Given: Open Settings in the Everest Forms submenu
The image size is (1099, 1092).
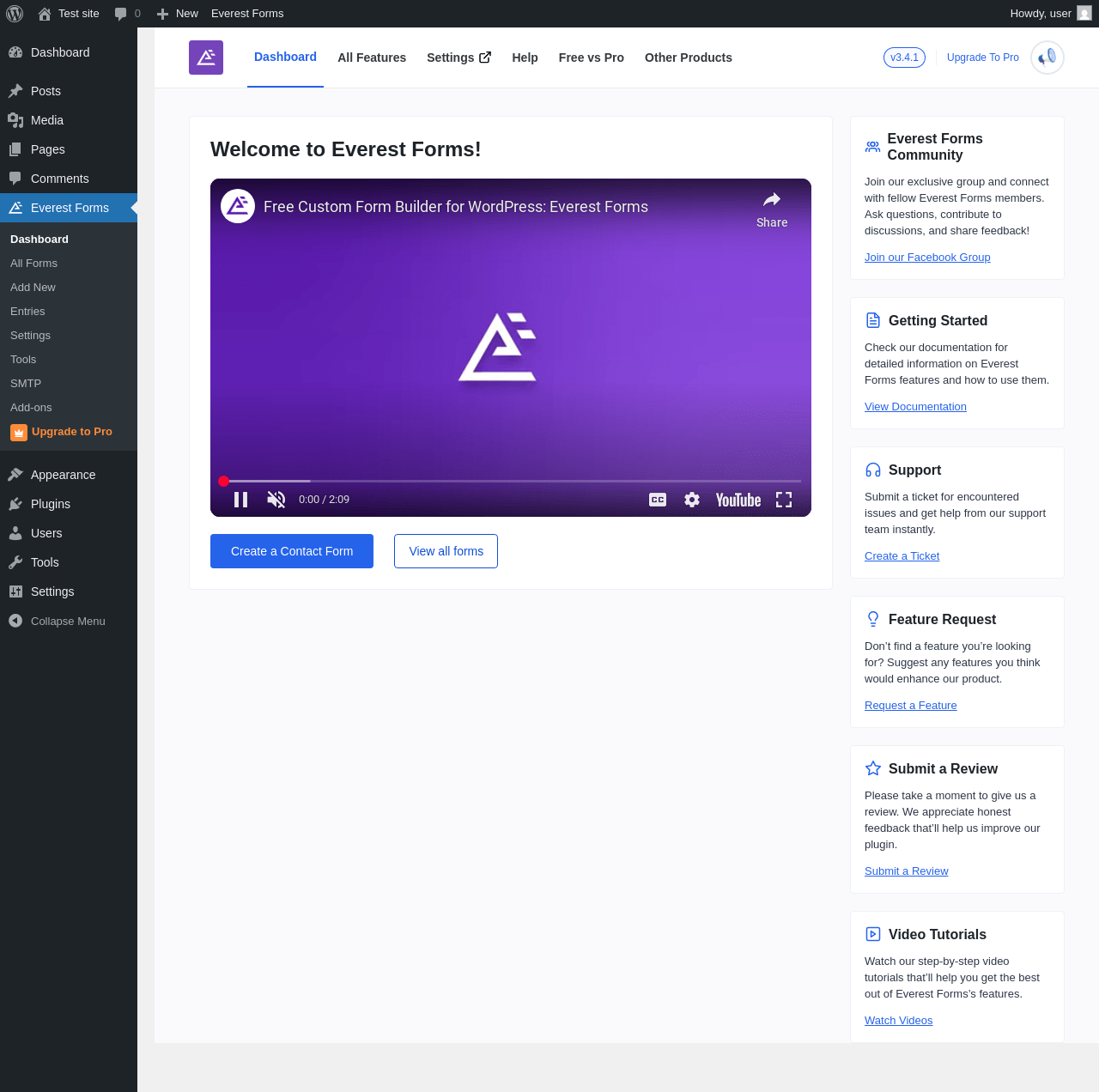Looking at the screenshot, I should pyautogui.click(x=30, y=336).
